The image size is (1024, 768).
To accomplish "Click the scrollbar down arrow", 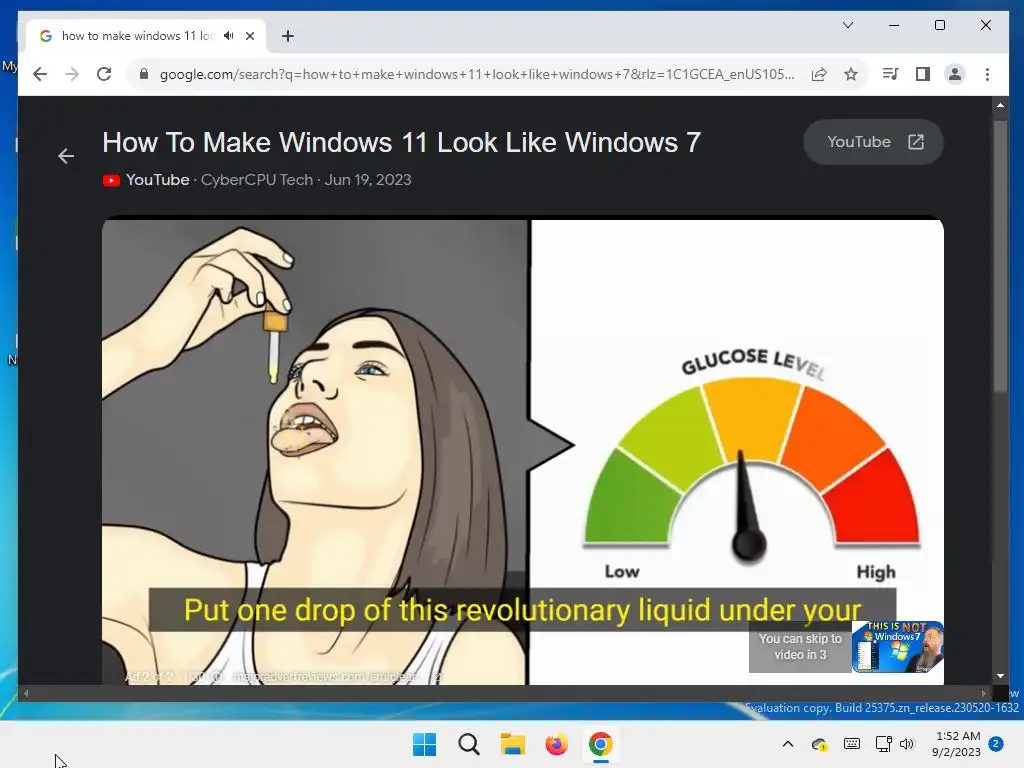I will point(1000,677).
